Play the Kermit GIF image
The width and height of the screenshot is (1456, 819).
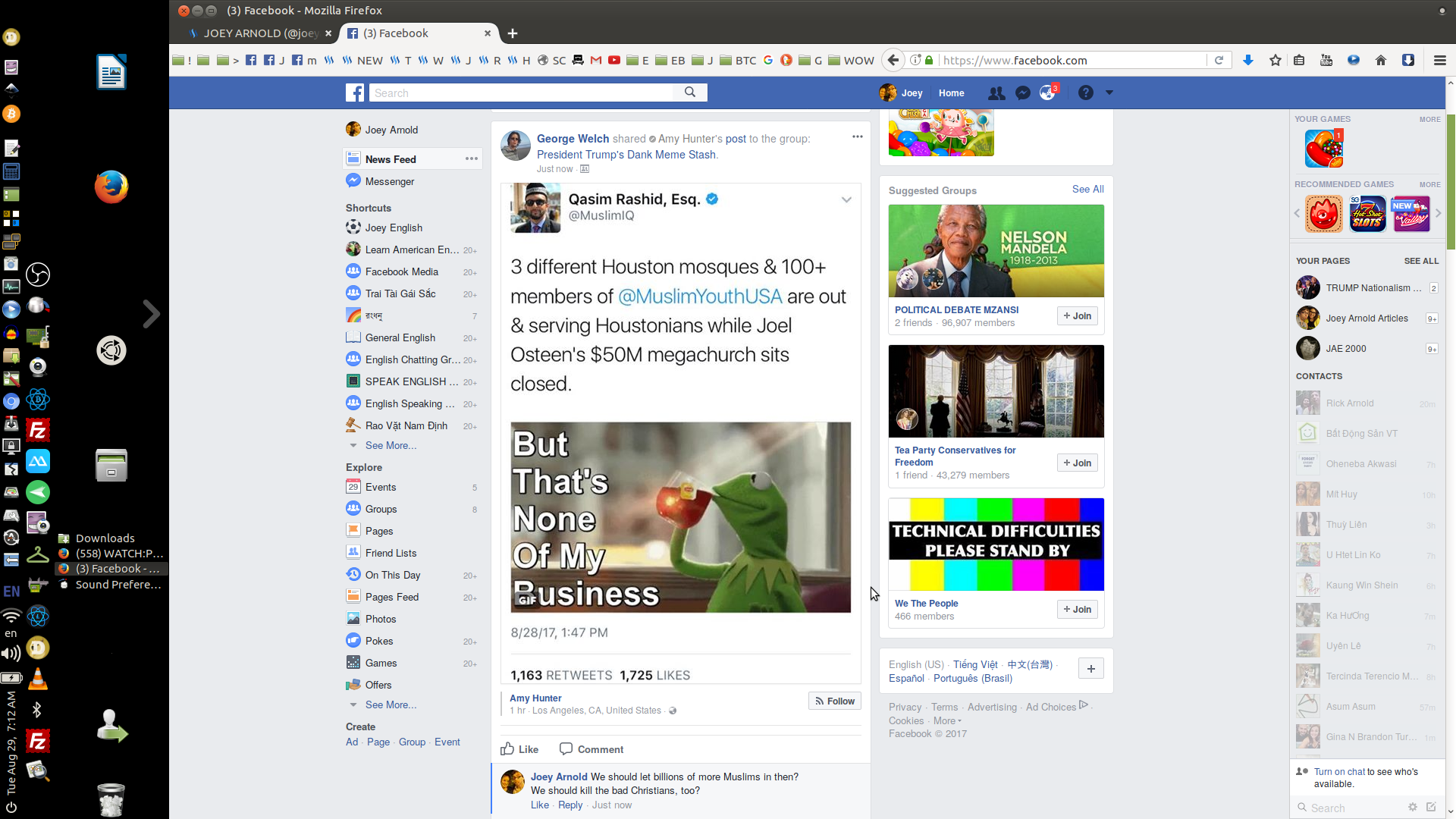(680, 517)
